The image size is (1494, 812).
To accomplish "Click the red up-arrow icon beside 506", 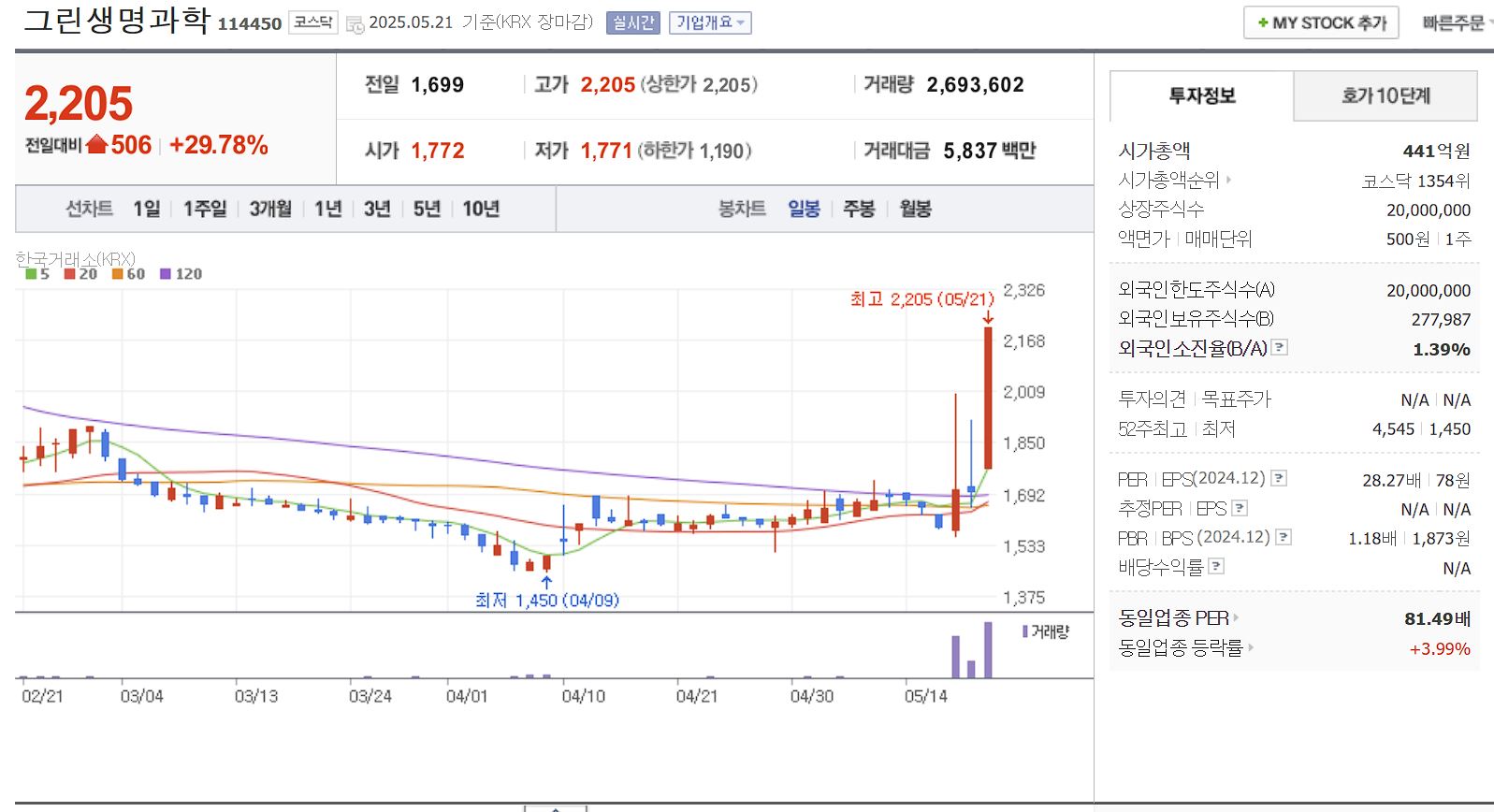I will 96,145.
